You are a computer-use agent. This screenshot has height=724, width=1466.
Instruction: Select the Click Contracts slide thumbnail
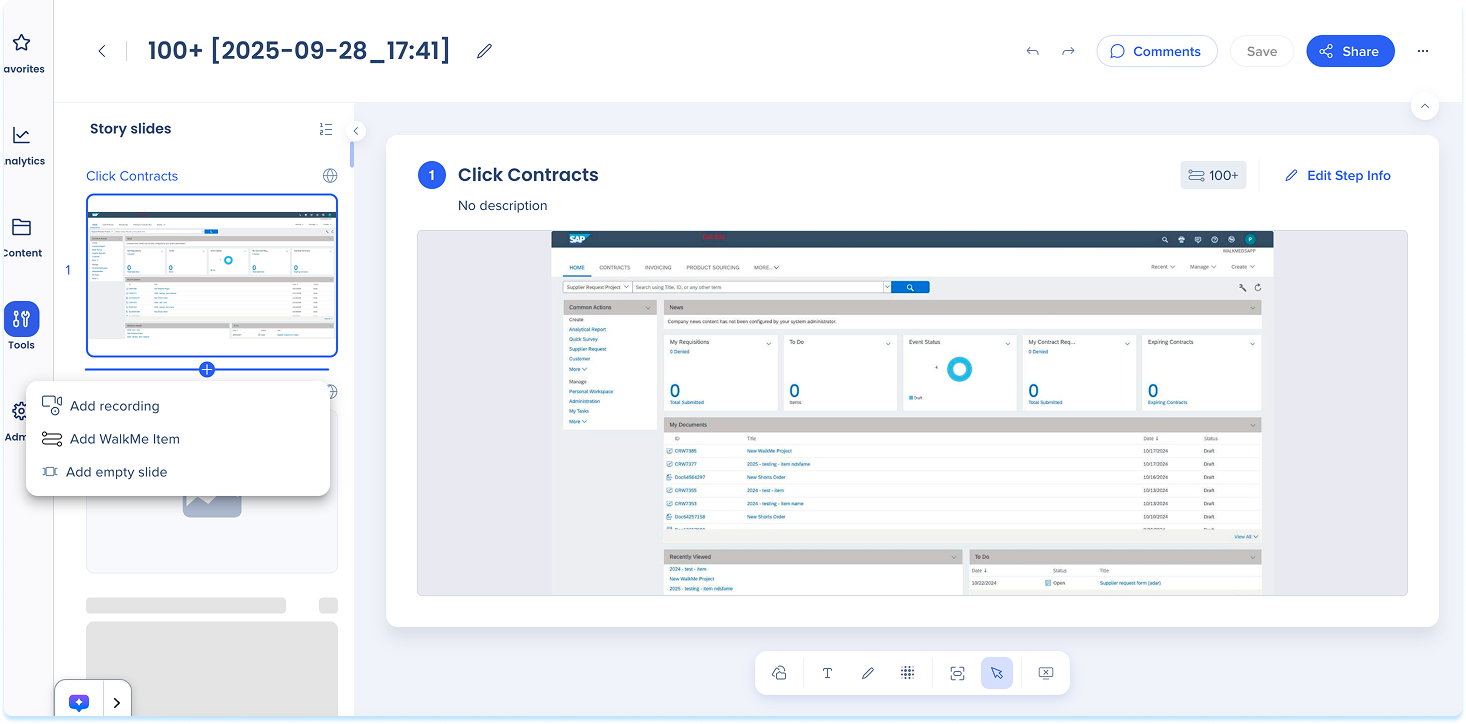(212, 275)
